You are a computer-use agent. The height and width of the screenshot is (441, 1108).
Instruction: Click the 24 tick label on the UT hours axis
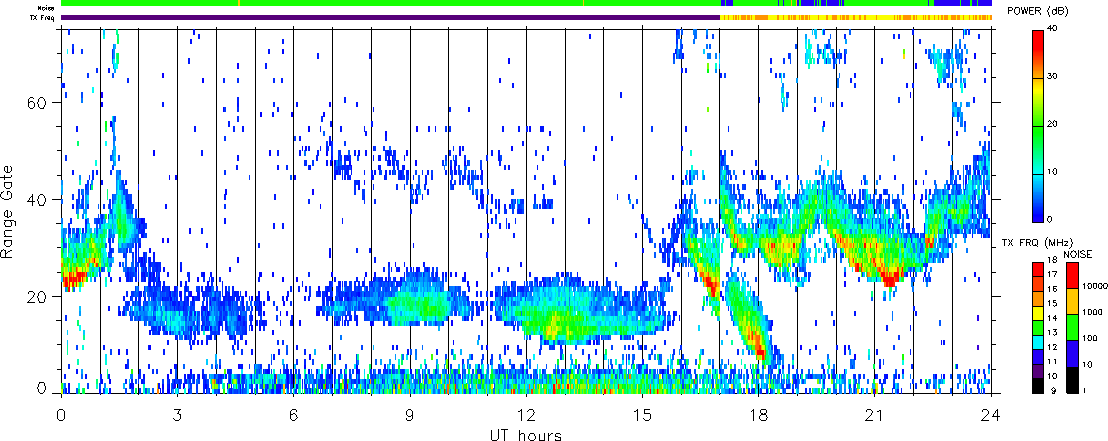click(991, 415)
